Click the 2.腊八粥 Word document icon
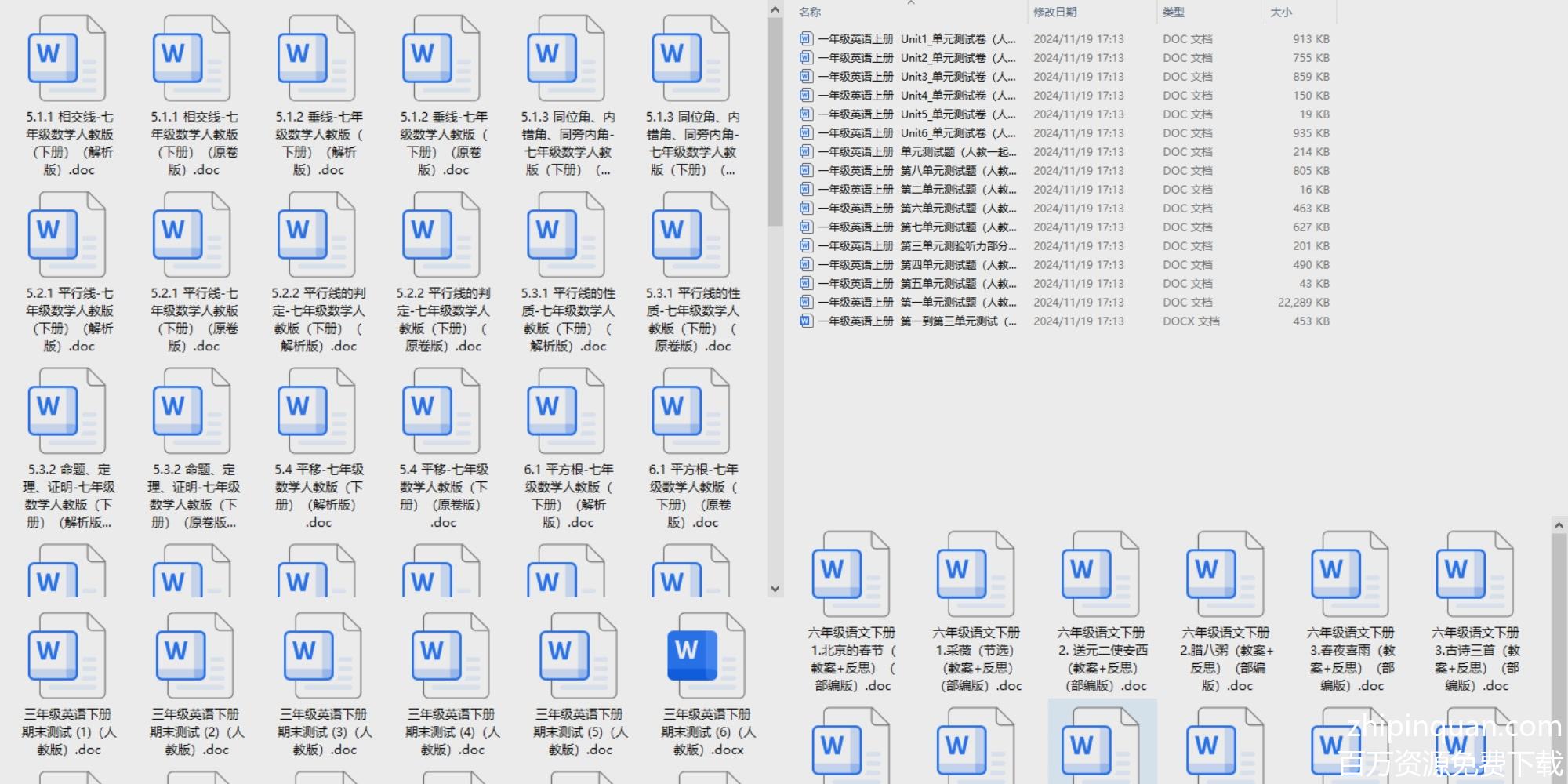Screen dimensions: 1568x784 [x=1225, y=575]
